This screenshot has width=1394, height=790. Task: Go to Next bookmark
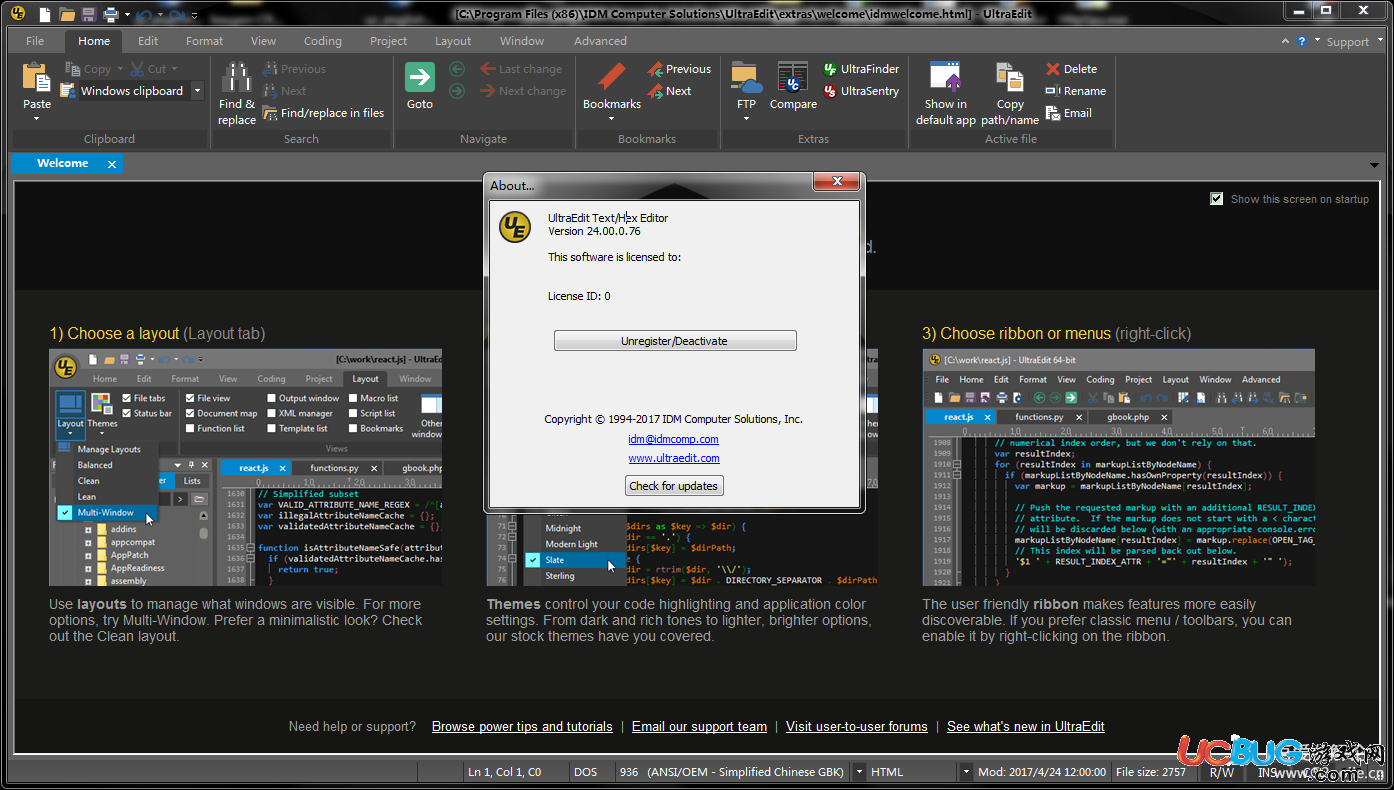[x=669, y=91]
